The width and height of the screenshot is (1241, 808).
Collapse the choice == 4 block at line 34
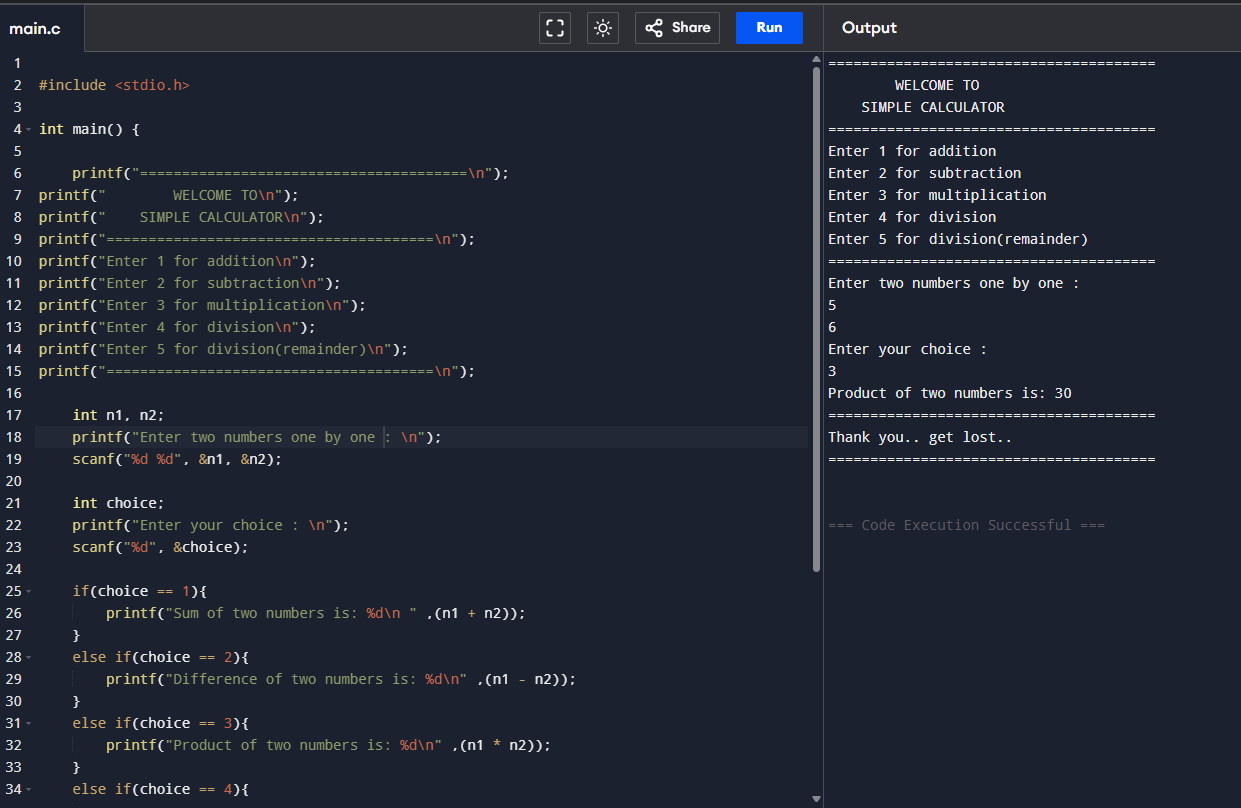click(29, 790)
